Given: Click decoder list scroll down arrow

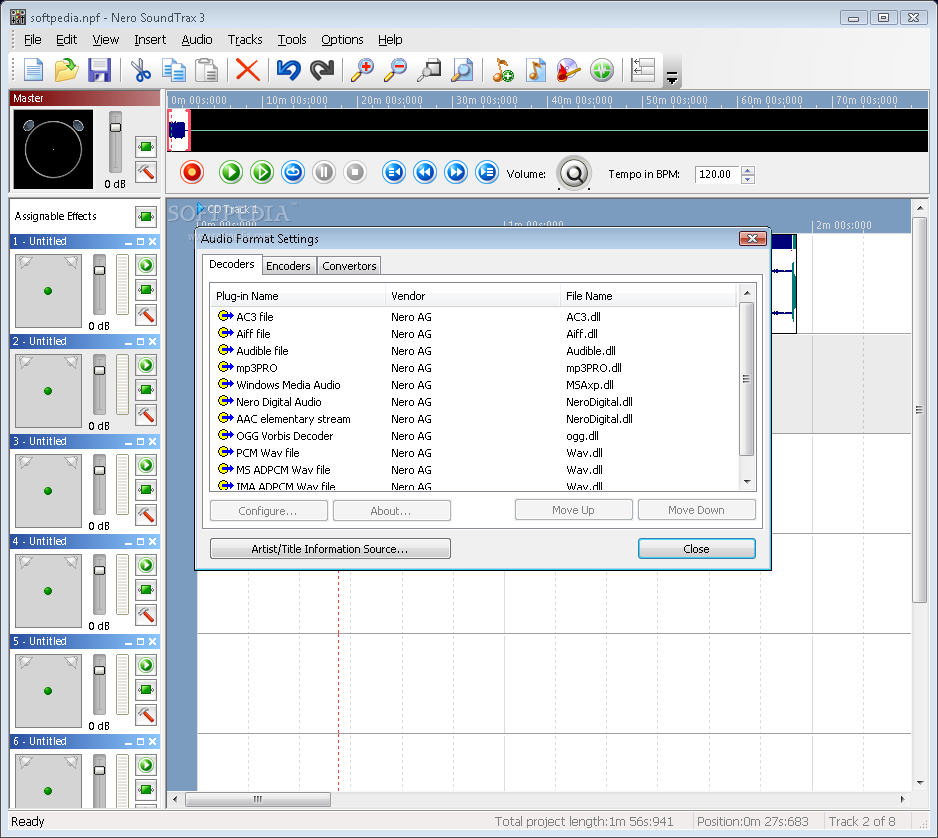Looking at the screenshot, I should click(747, 482).
